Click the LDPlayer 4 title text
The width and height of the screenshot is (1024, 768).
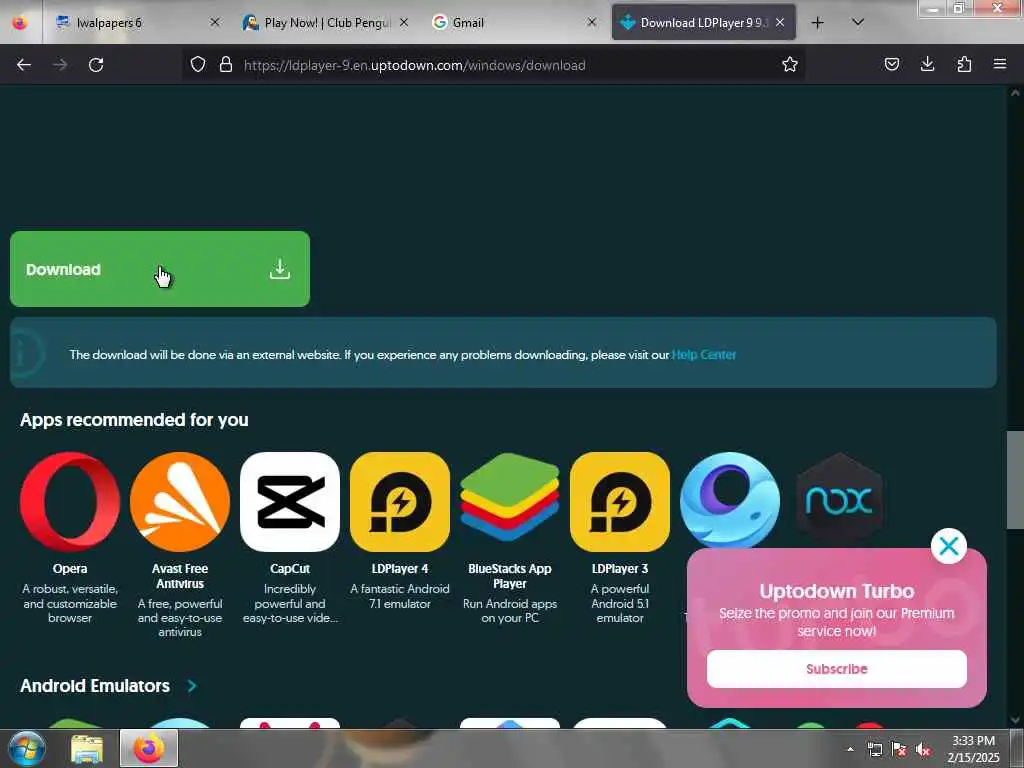[400, 569]
